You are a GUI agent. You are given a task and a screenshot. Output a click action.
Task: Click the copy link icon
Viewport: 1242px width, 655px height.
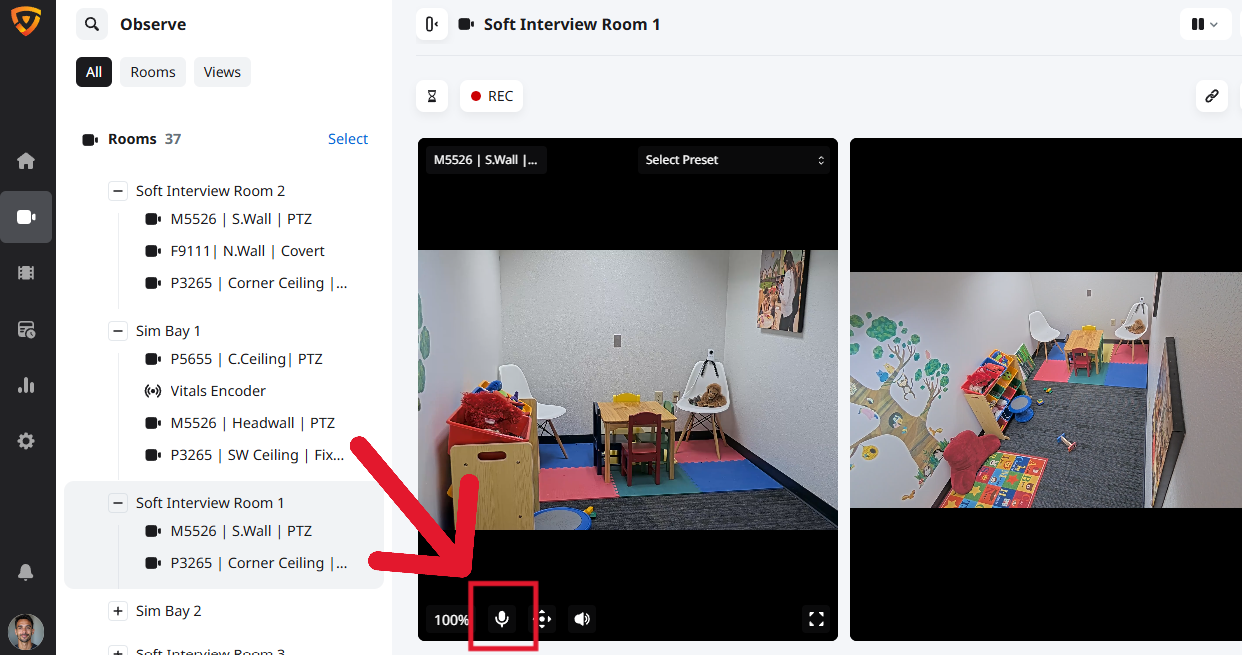click(1211, 96)
